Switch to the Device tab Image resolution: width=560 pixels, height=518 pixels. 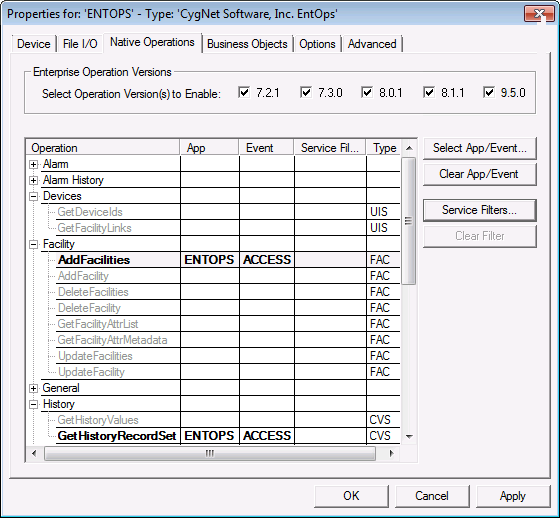[34, 44]
